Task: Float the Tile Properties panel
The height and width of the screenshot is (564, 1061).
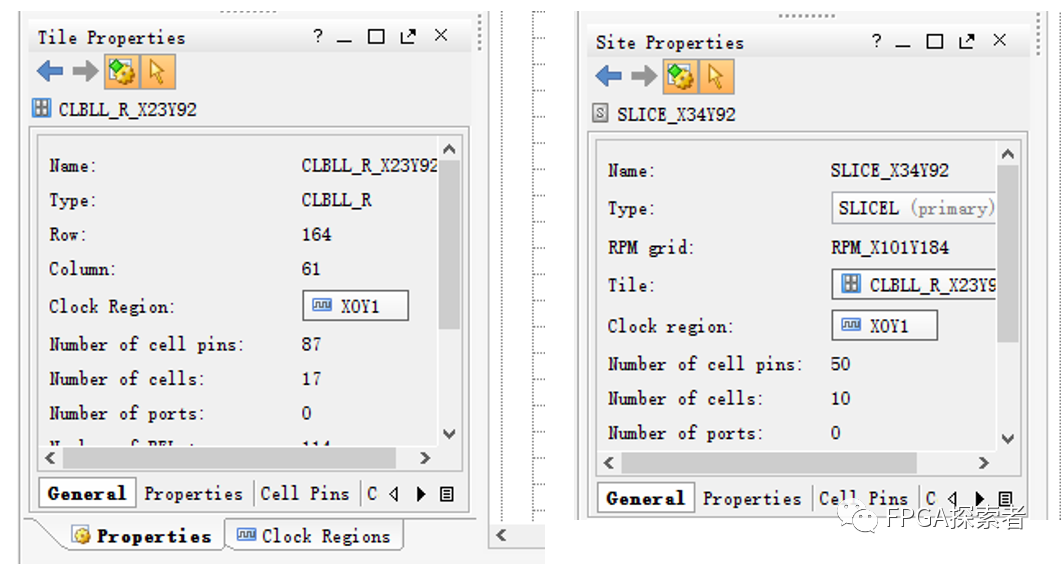Action: tap(408, 36)
